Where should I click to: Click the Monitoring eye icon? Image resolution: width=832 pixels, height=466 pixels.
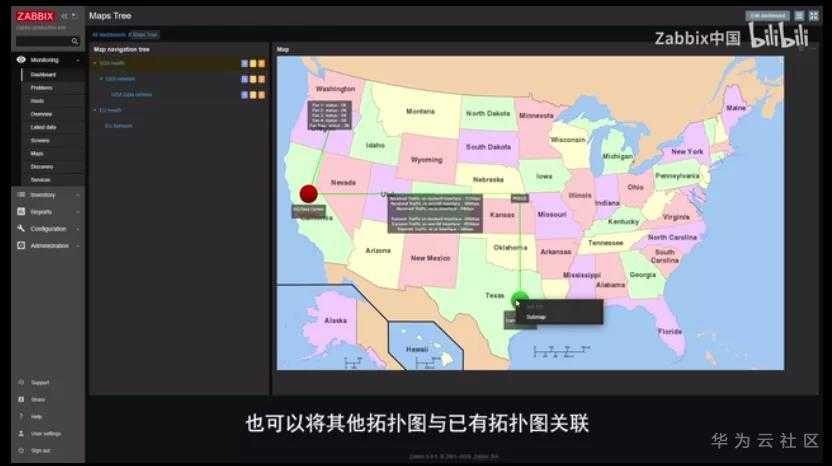click(21, 59)
